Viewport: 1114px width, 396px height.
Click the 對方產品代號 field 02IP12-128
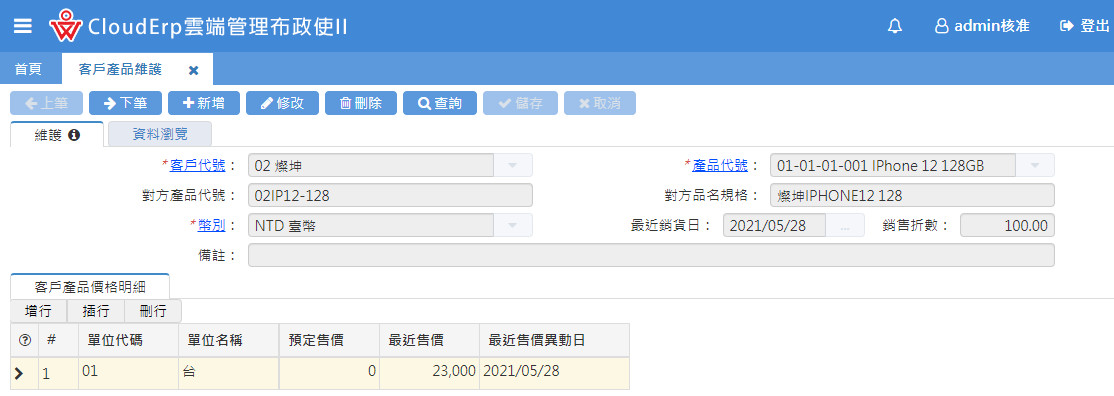pos(390,196)
